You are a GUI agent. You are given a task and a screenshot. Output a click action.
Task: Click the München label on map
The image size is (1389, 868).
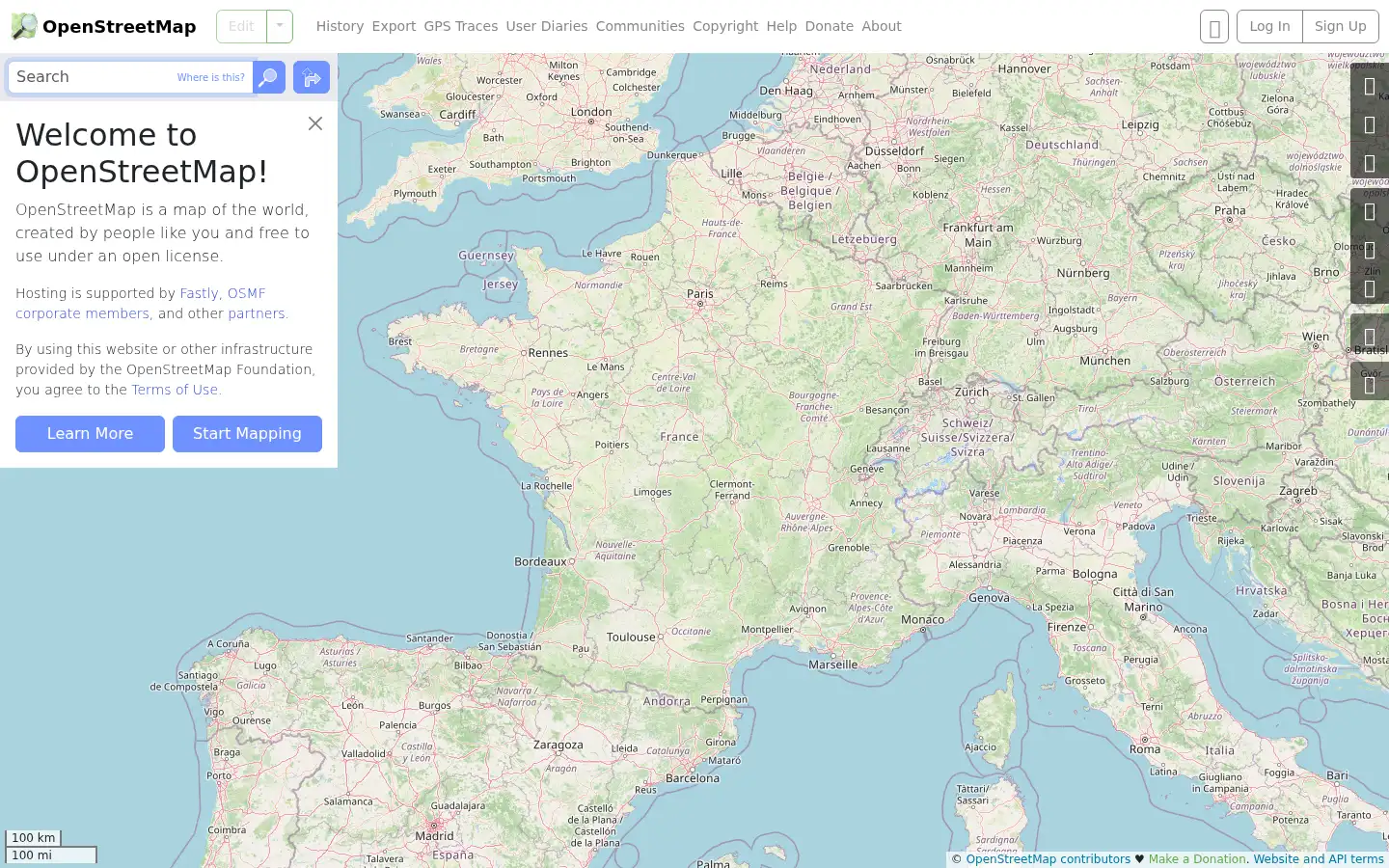pyautogui.click(x=1105, y=361)
